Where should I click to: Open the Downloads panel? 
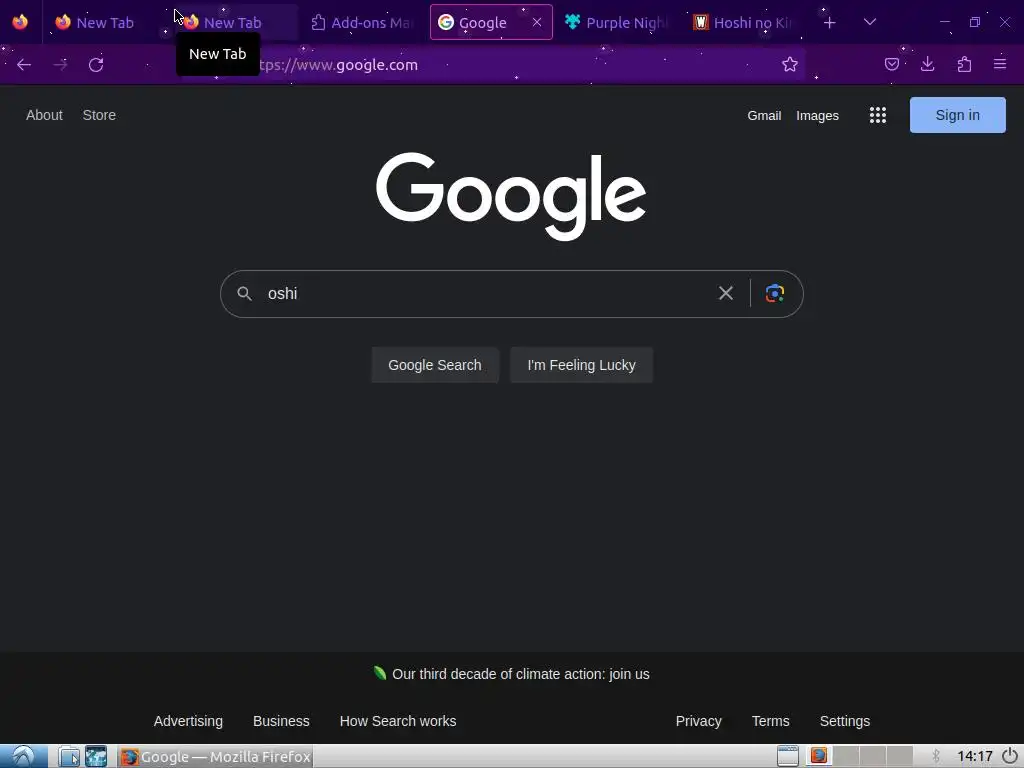(x=927, y=64)
